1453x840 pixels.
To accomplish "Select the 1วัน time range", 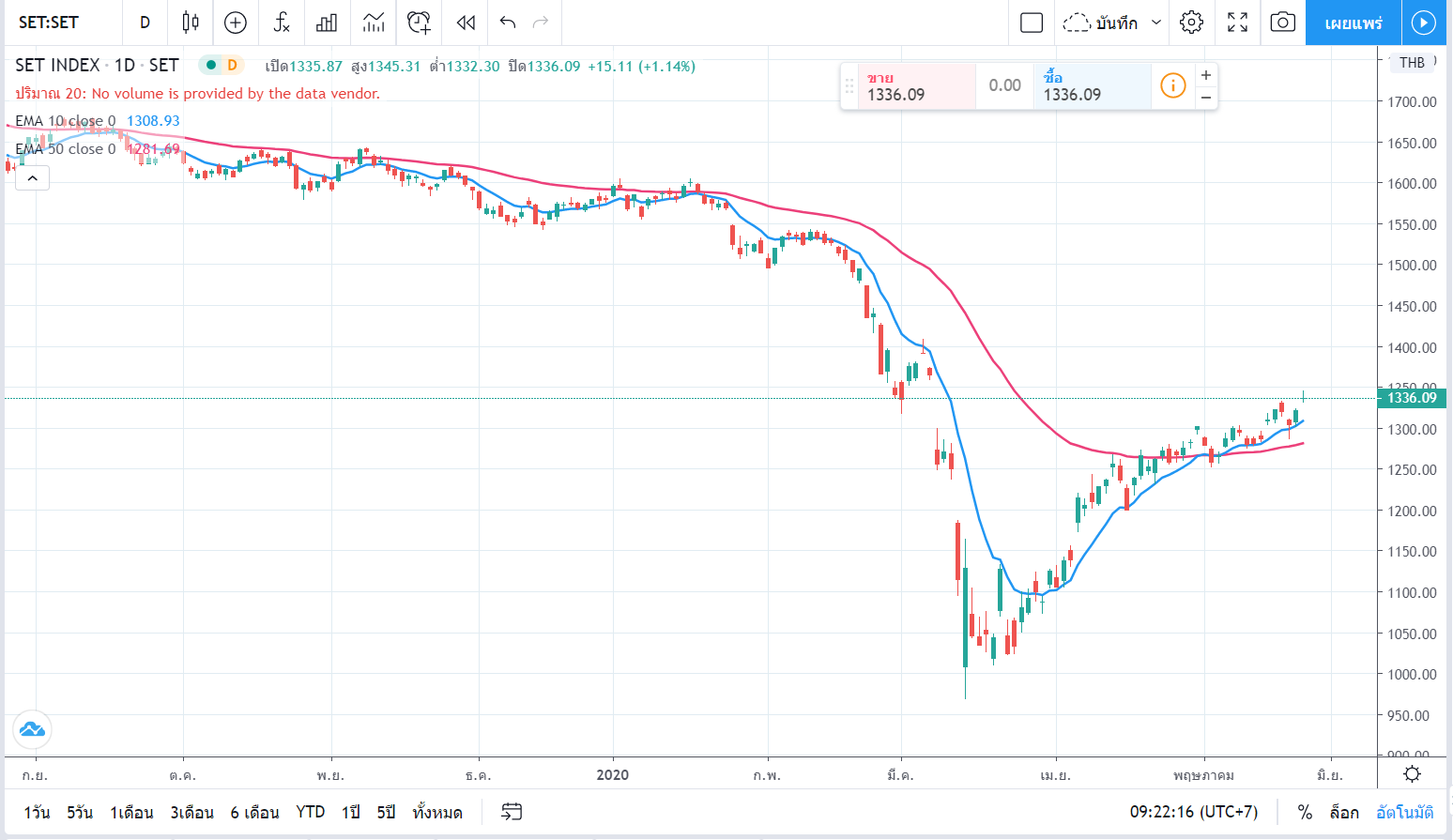I will click(x=38, y=812).
